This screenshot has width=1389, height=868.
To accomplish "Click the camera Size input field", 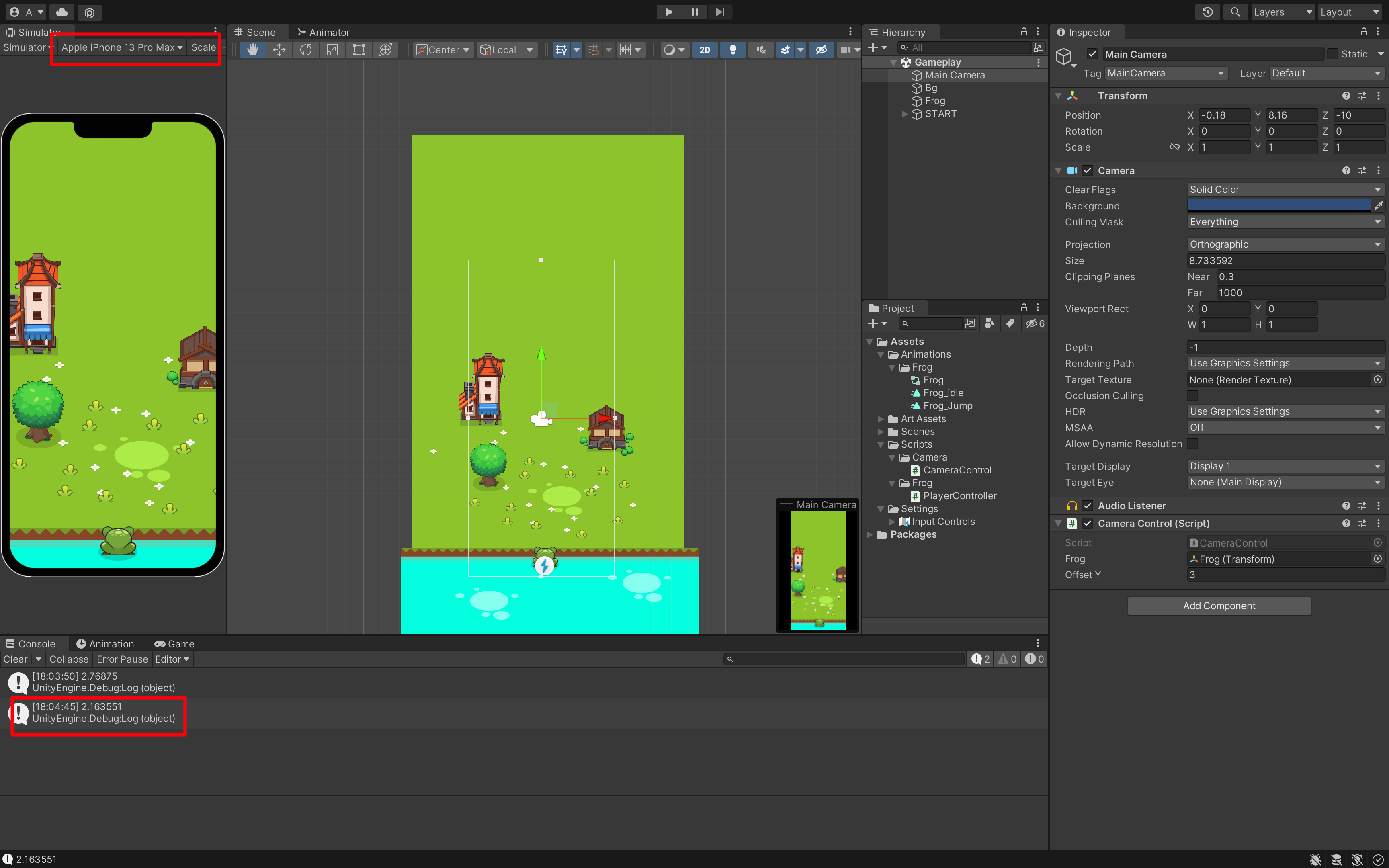I will click(1286, 261).
